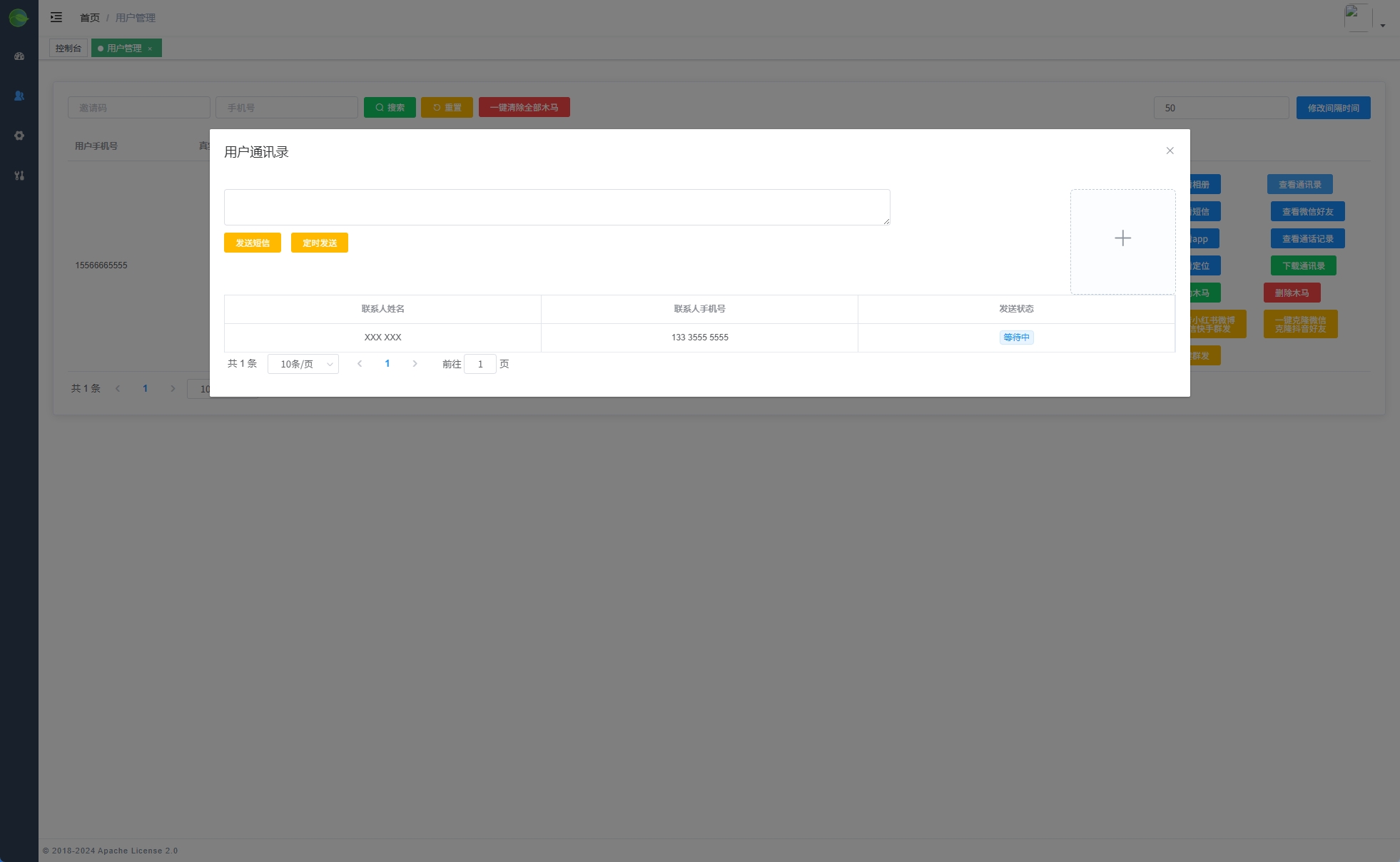
Task: Switch to the 控制台 tab
Action: [69, 49]
